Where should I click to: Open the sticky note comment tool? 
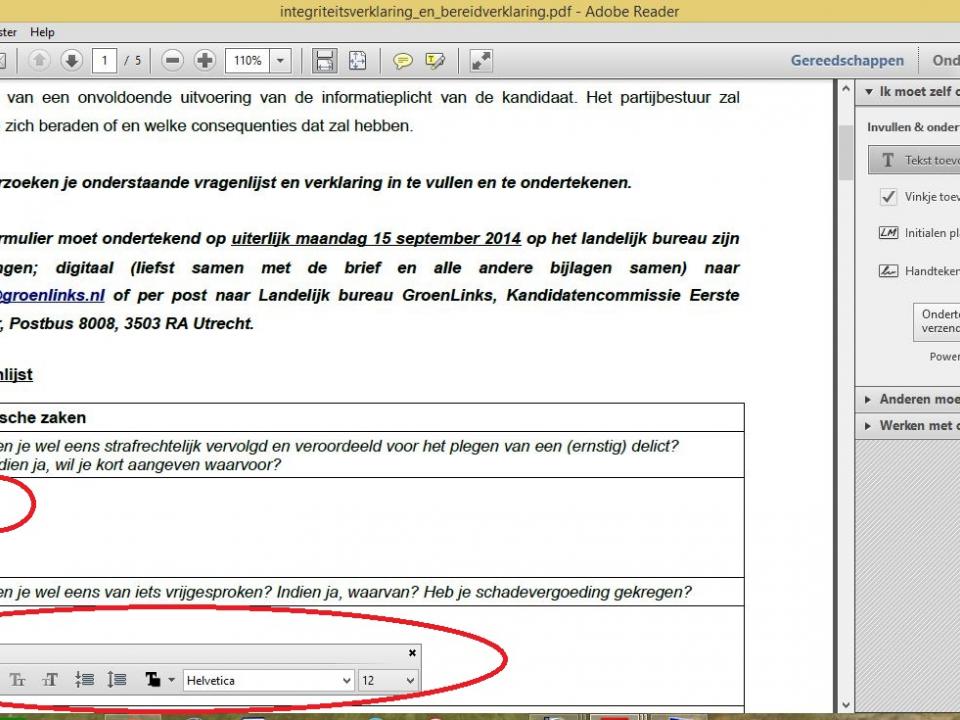[x=403, y=61]
